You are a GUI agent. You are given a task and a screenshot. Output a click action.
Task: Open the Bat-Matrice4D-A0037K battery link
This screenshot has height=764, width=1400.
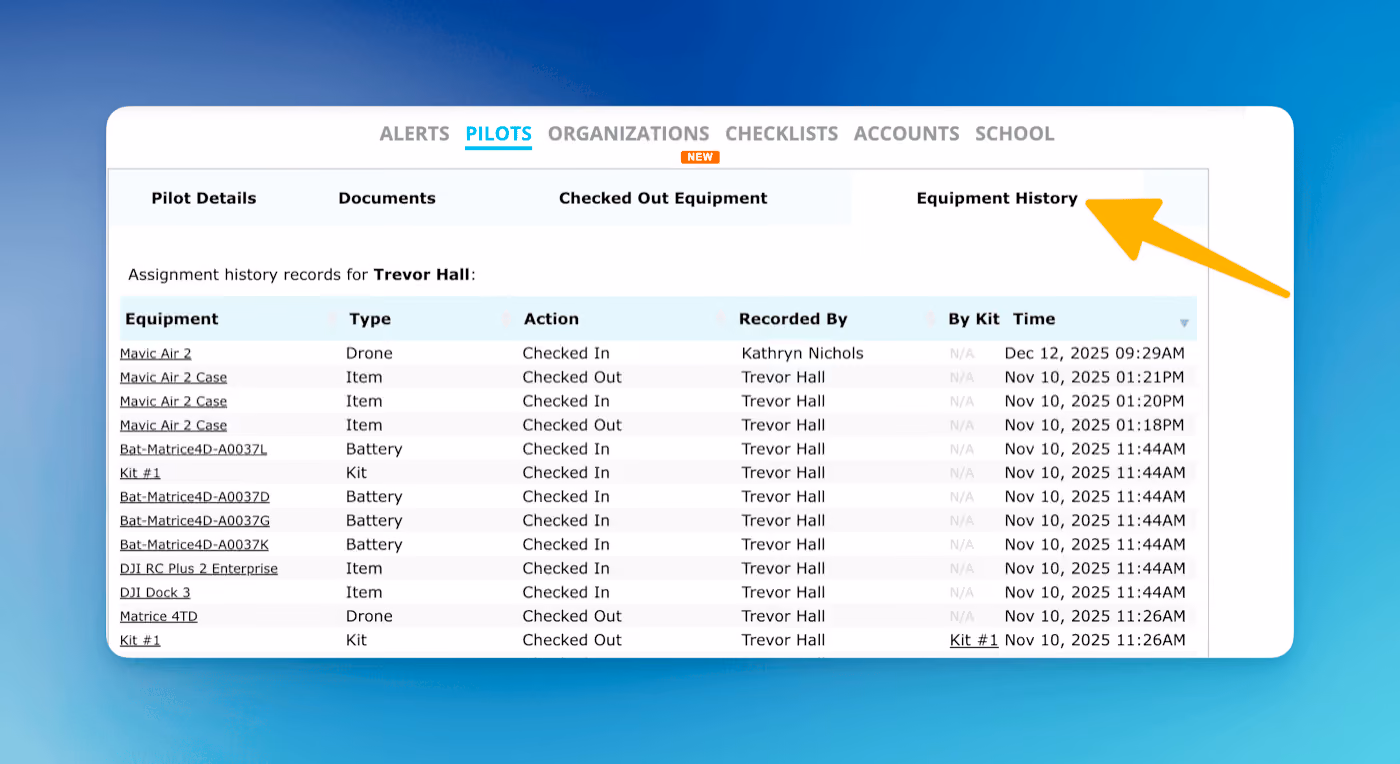coord(194,545)
